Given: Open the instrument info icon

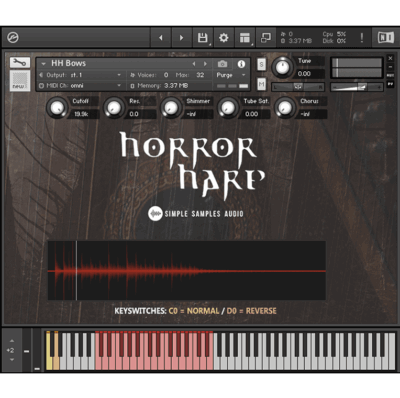Looking at the screenshot, I should tap(241, 64).
